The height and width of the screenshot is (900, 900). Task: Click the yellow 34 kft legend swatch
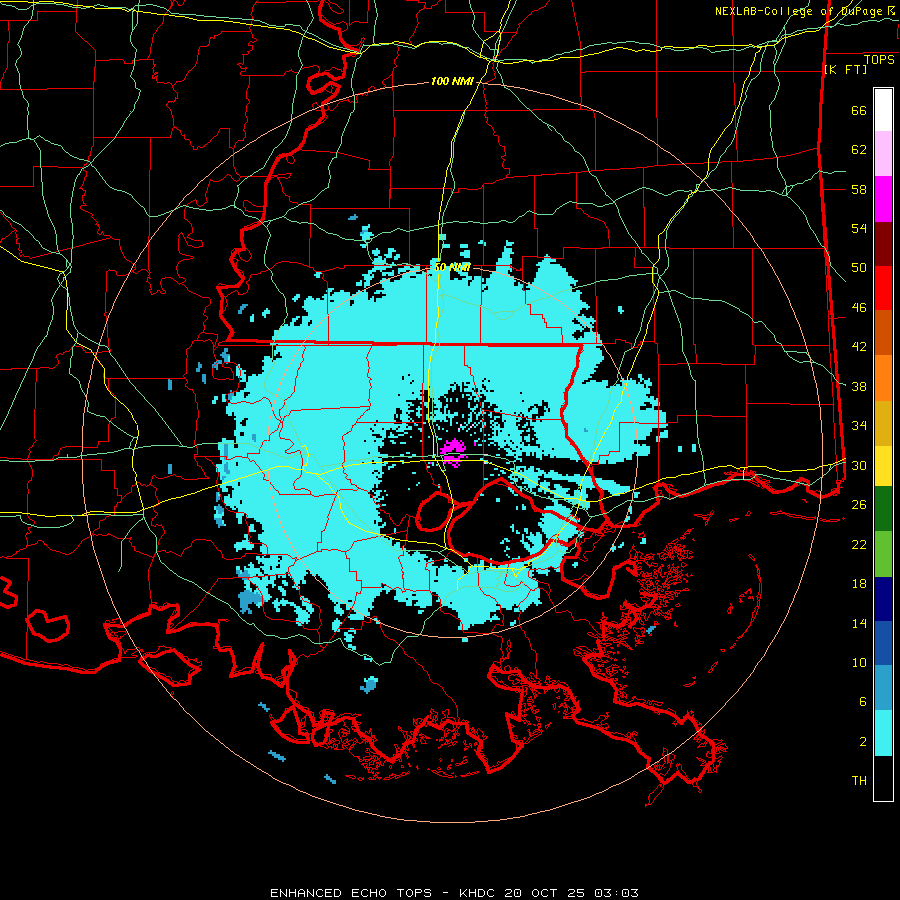point(883,465)
